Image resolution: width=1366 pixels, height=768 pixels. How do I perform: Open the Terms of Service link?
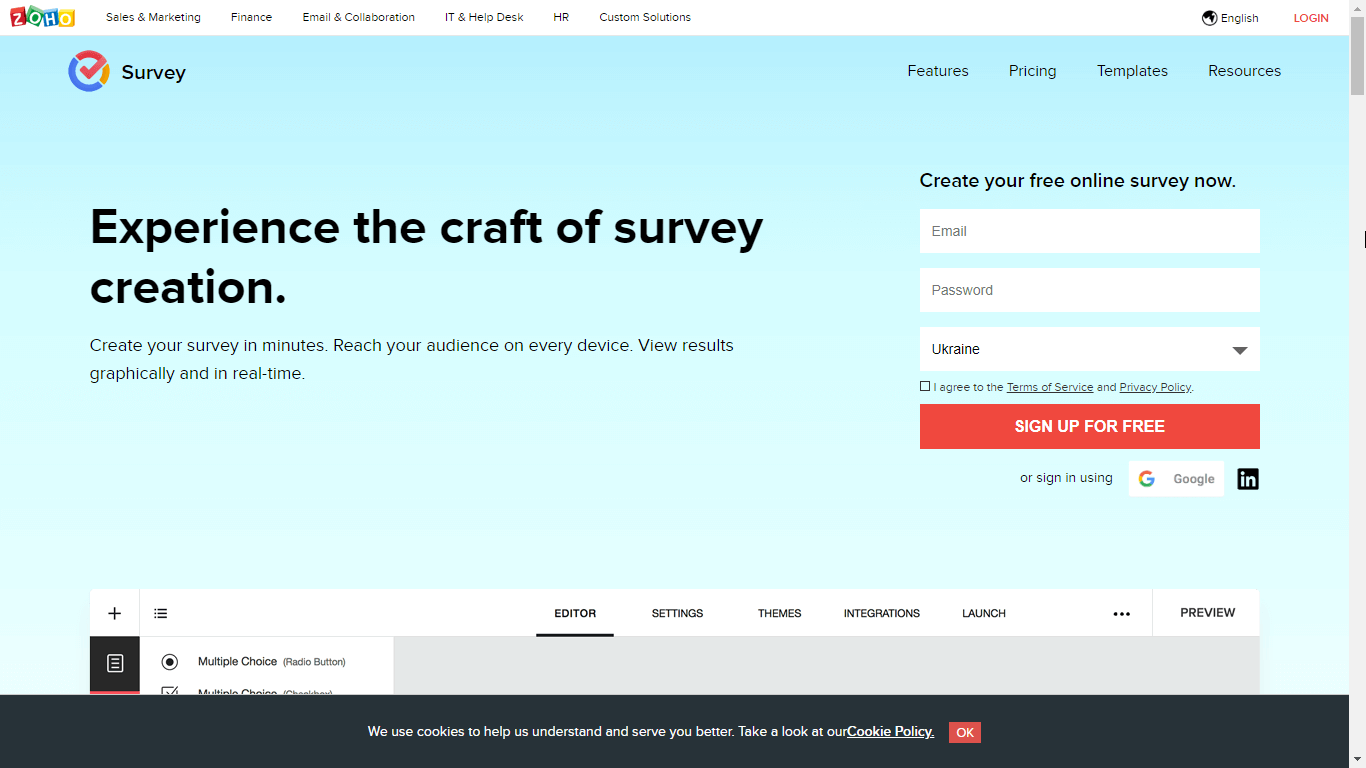[x=1050, y=387]
